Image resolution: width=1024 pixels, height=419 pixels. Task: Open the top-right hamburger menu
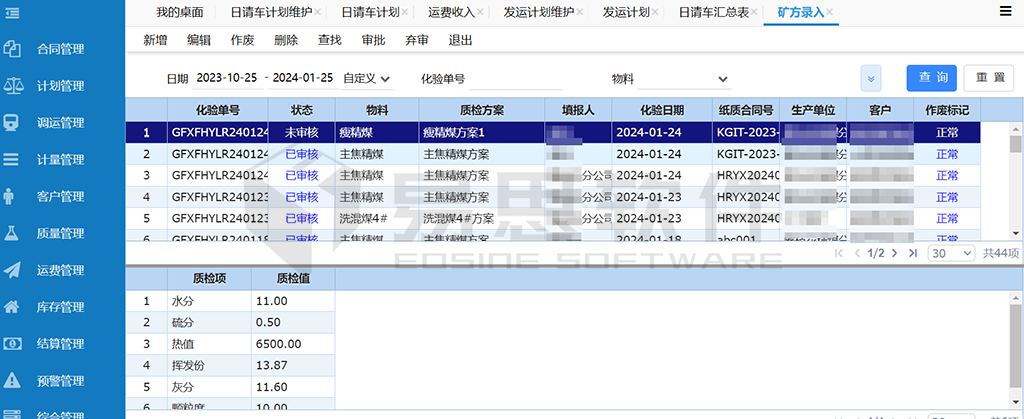[1005, 12]
